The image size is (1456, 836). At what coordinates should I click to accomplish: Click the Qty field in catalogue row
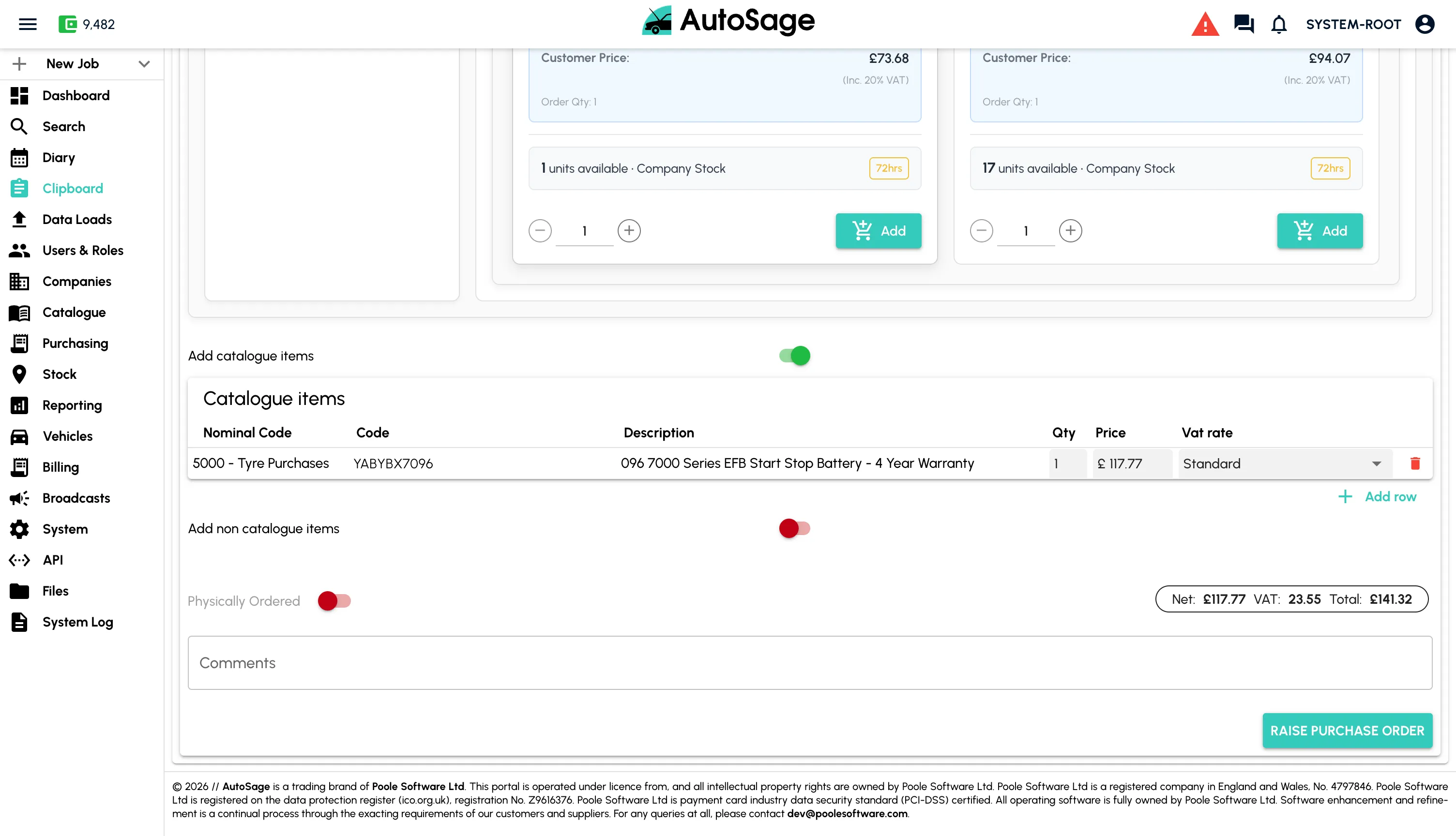1068,463
